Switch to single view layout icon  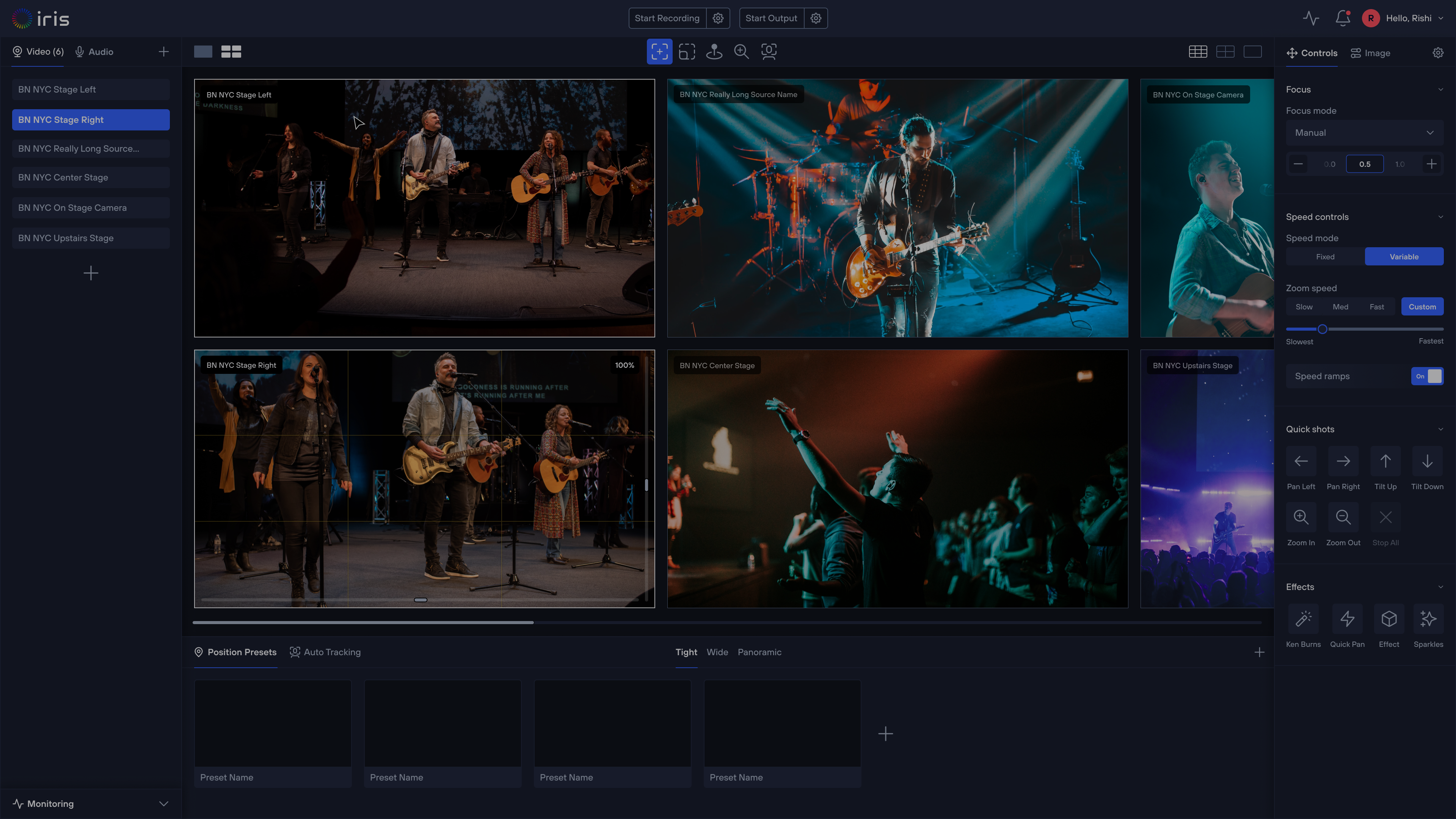[x=203, y=52]
